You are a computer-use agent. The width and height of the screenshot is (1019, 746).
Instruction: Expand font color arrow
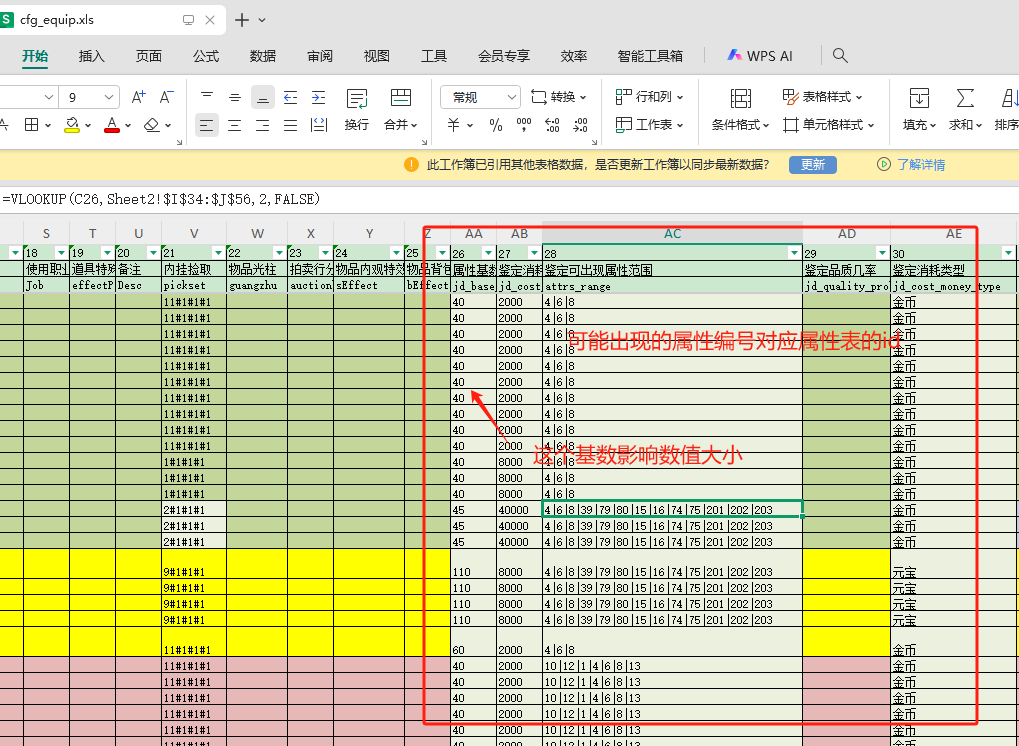click(128, 125)
